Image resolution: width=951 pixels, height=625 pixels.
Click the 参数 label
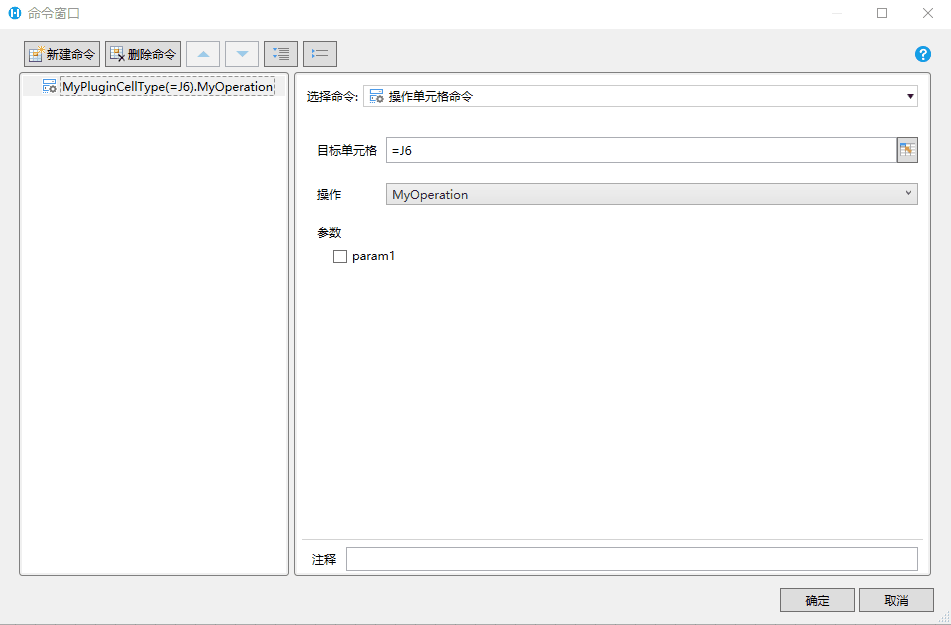(329, 233)
